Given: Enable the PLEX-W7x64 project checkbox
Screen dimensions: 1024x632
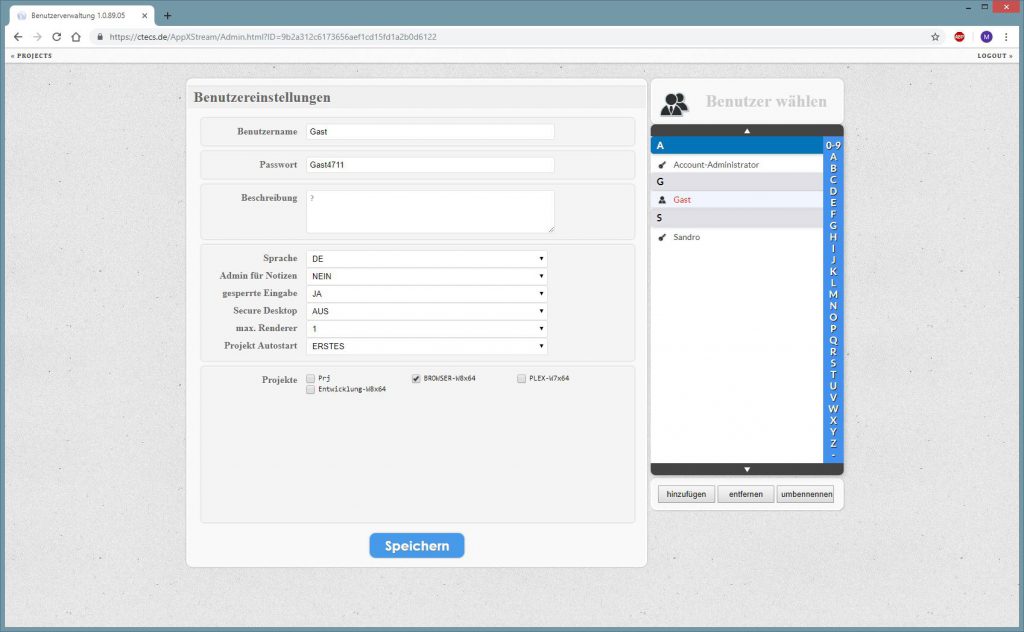Looking at the screenshot, I should point(521,379).
